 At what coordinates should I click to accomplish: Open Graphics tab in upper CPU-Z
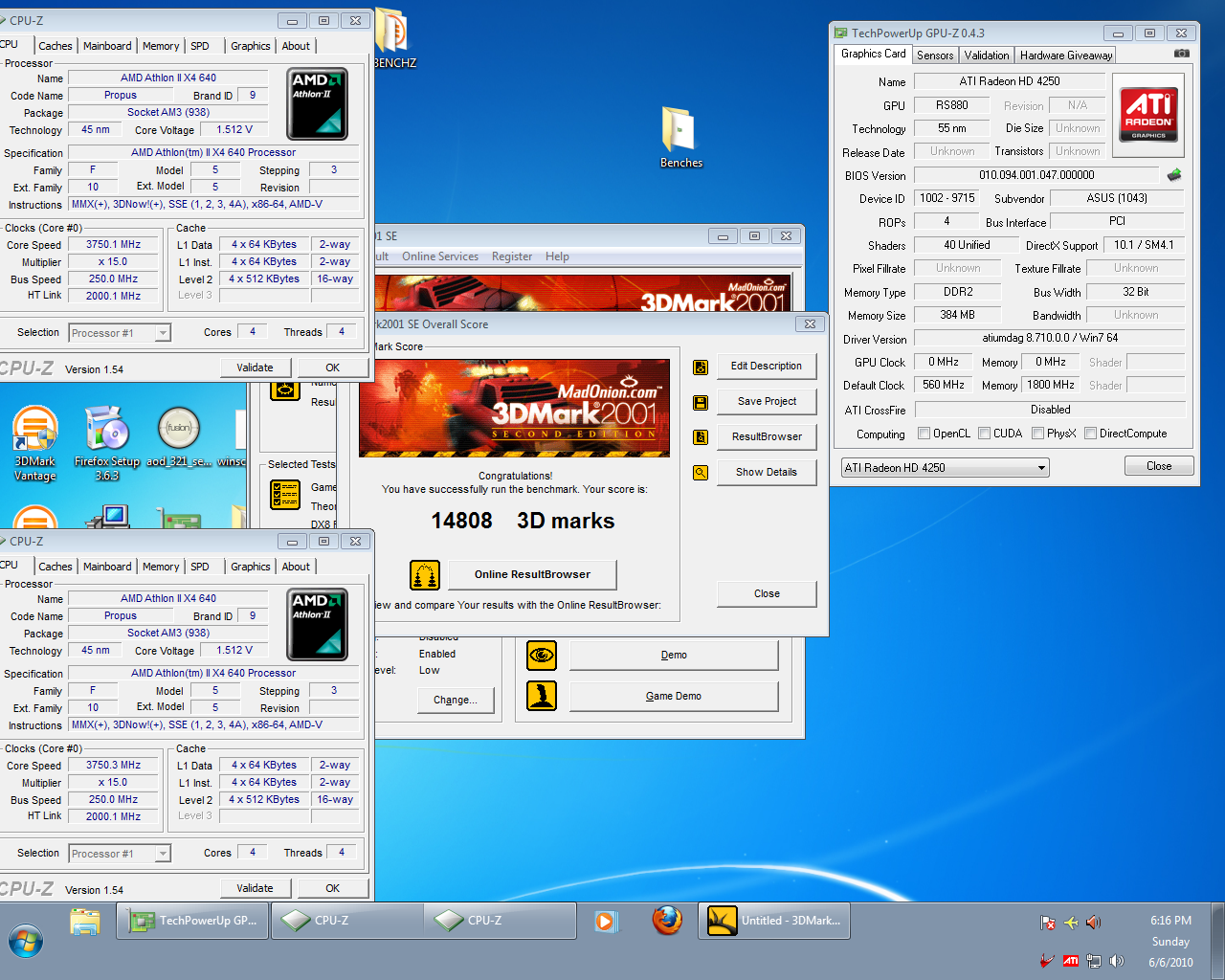coord(251,46)
